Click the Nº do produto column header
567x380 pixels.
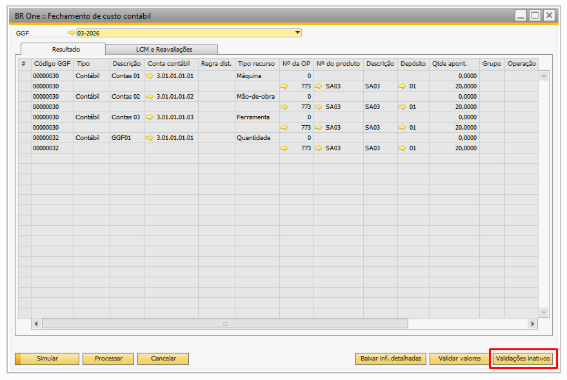coord(338,64)
